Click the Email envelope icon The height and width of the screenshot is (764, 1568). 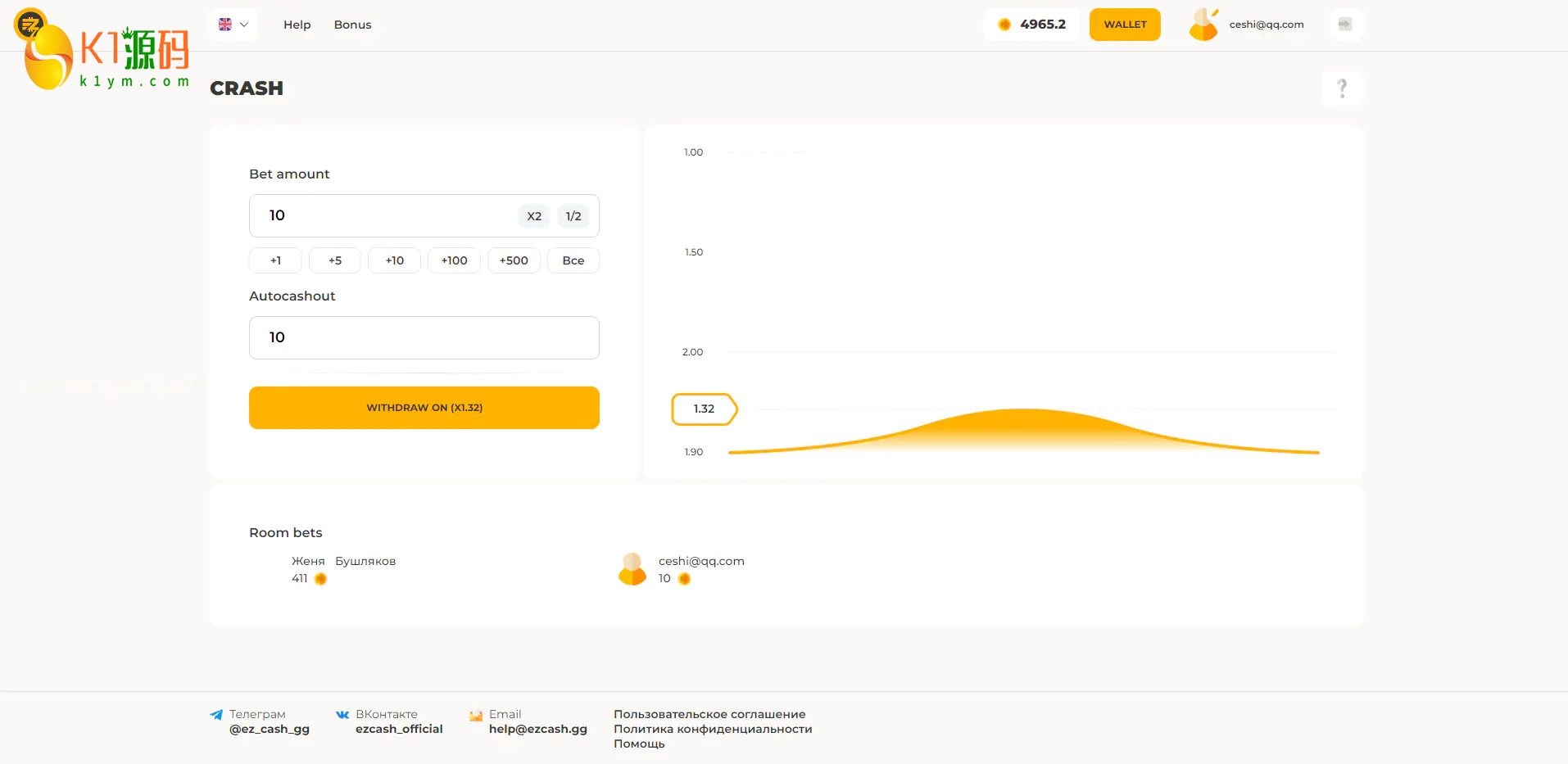476,715
